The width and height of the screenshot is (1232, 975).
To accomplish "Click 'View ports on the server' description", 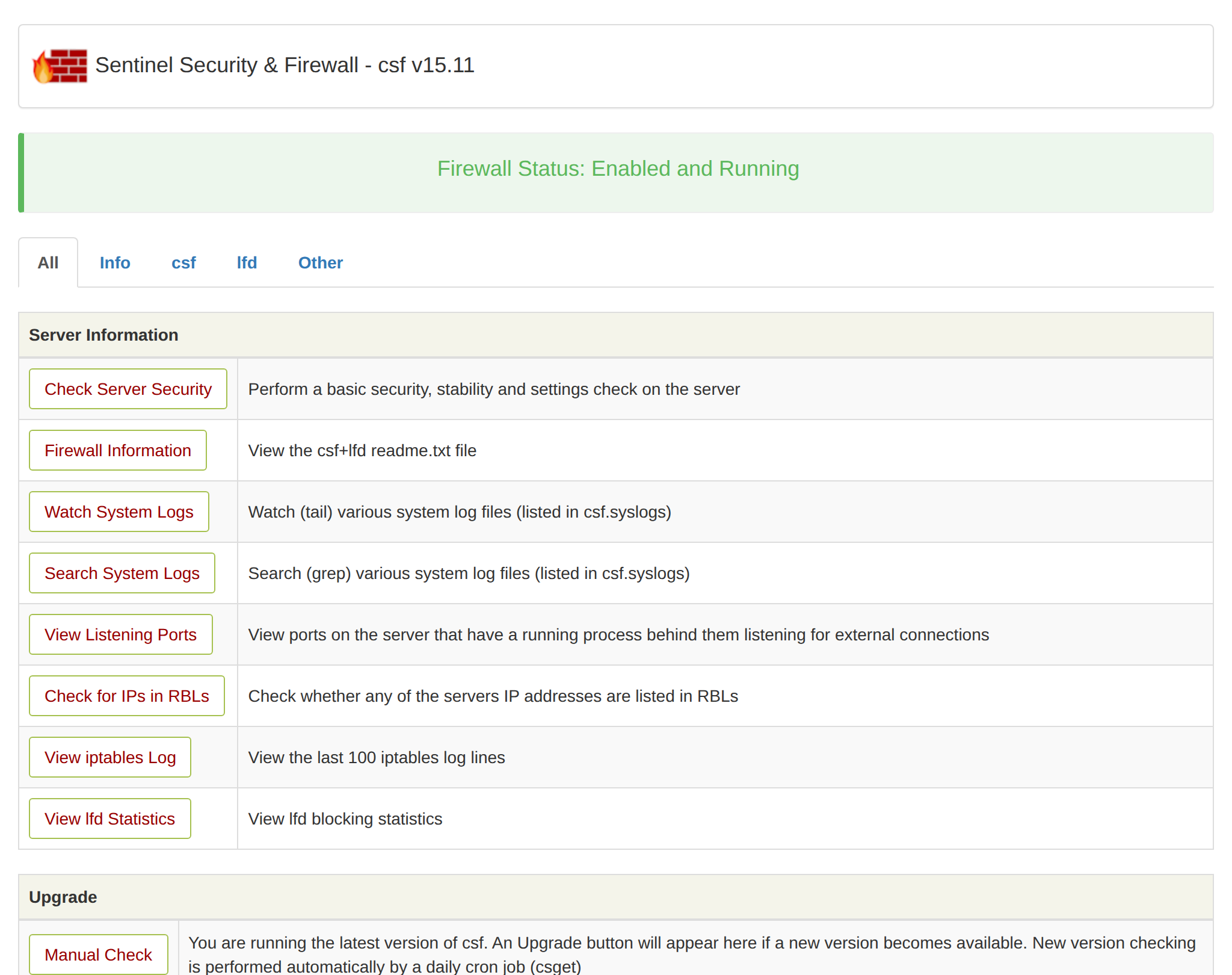I will (618, 634).
